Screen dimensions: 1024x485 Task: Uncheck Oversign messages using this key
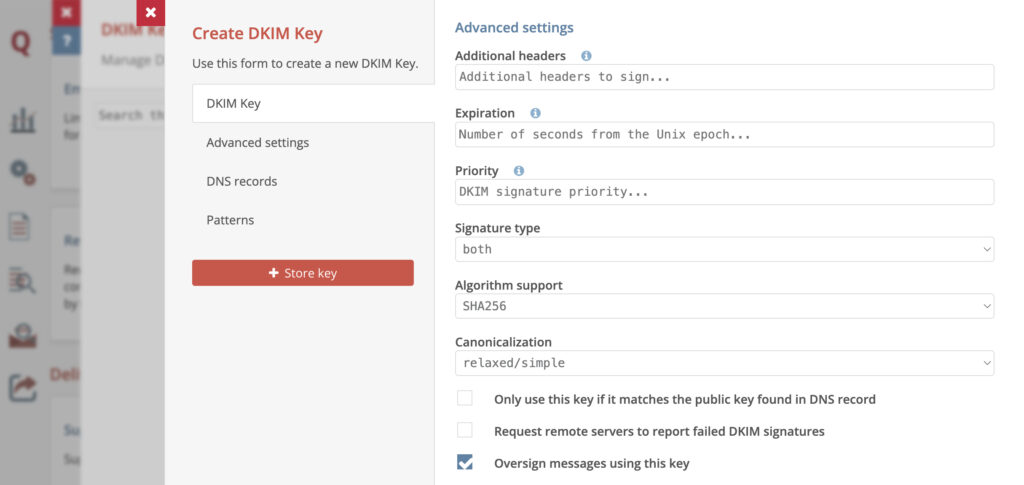click(x=465, y=463)
